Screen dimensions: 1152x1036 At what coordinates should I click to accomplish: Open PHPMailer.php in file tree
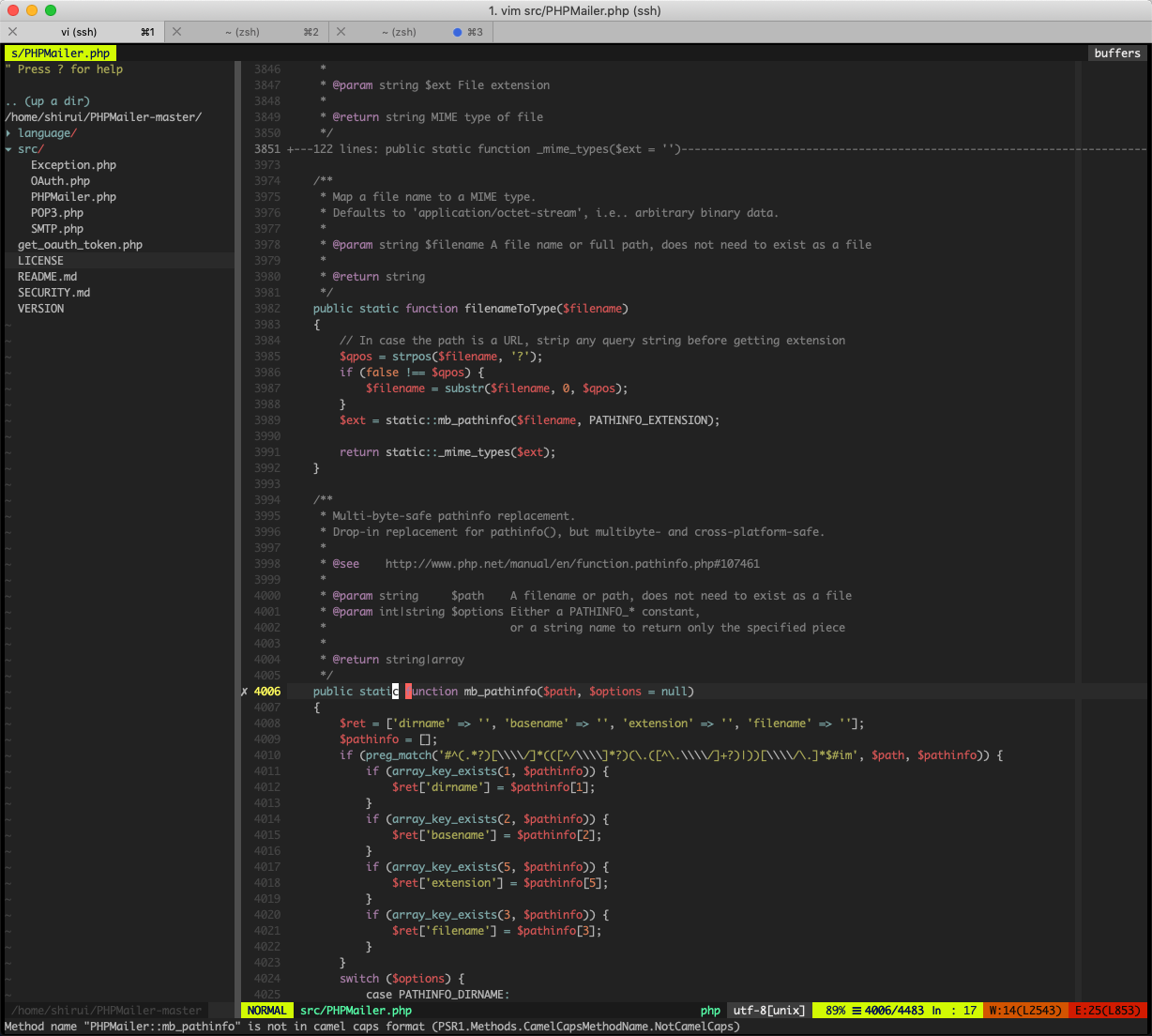point(73,197)
